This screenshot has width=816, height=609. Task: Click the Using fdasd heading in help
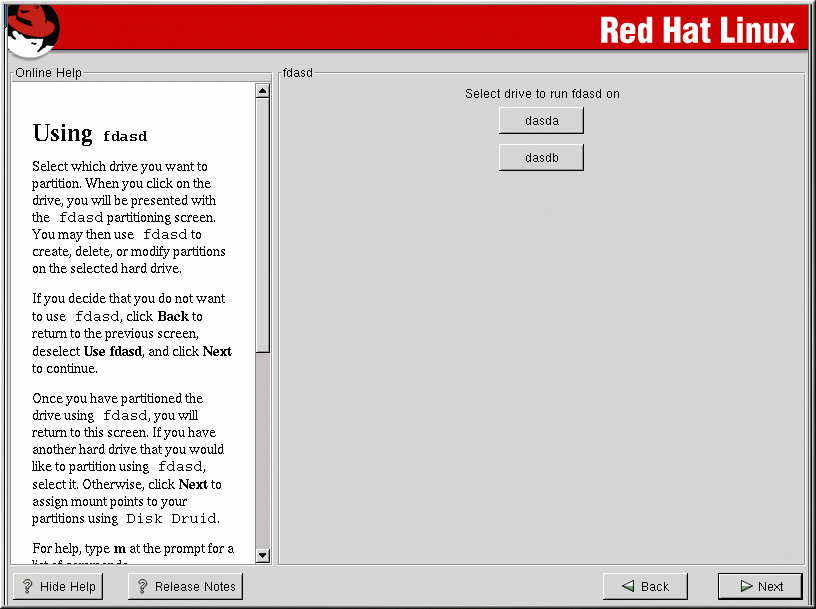[x=90, y=133]
